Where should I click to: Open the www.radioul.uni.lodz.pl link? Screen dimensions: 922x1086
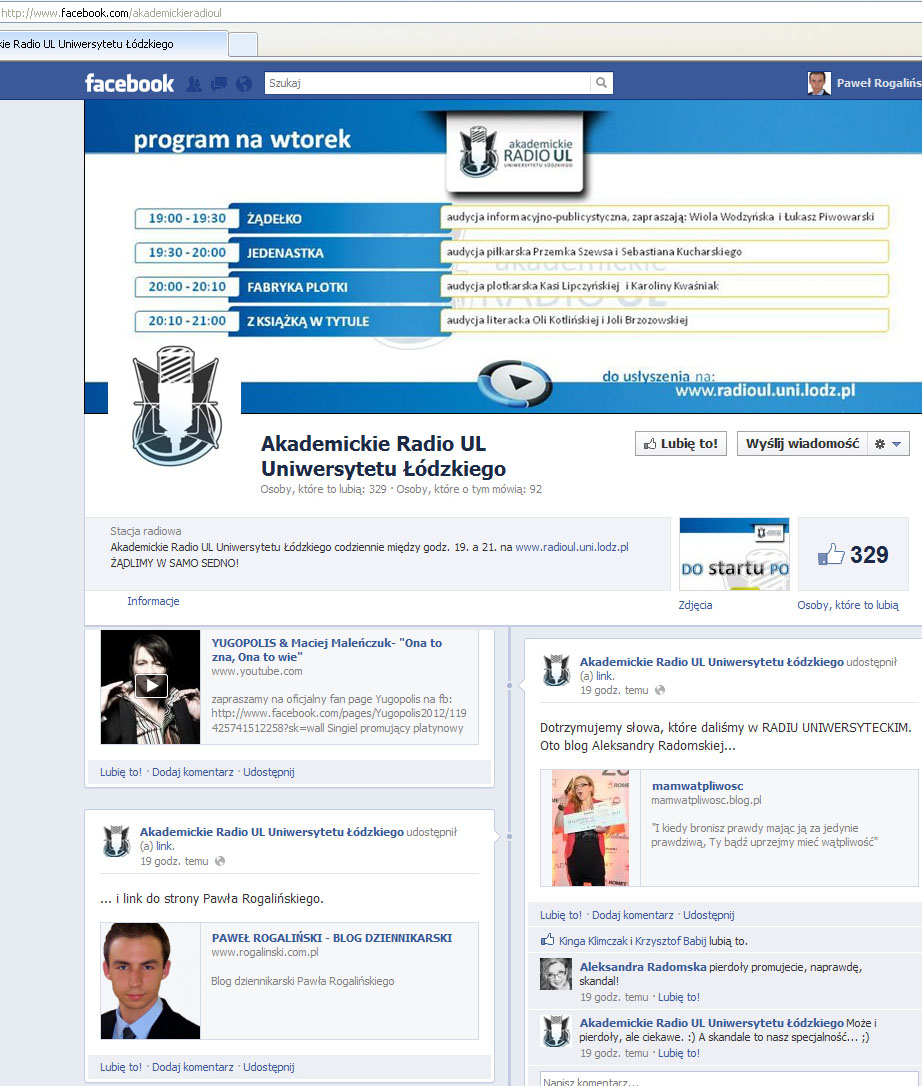[572, 547]
